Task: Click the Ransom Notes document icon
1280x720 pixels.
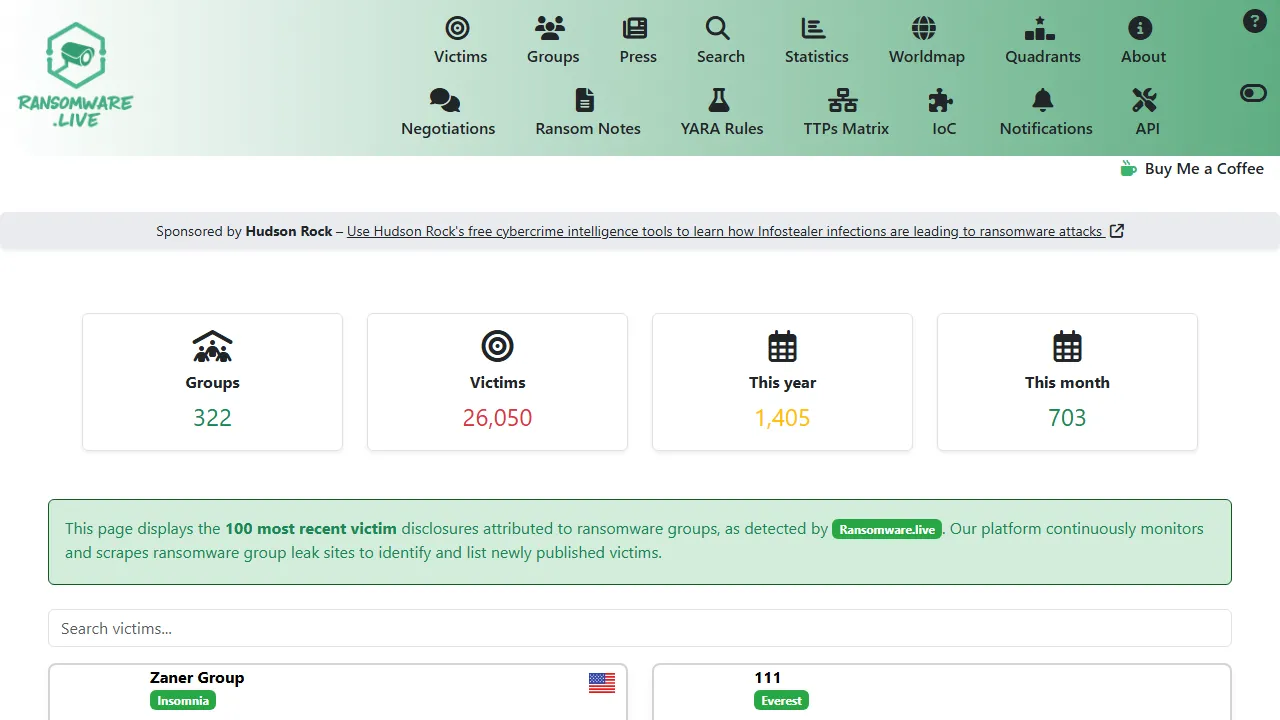Action: point(586,101)
